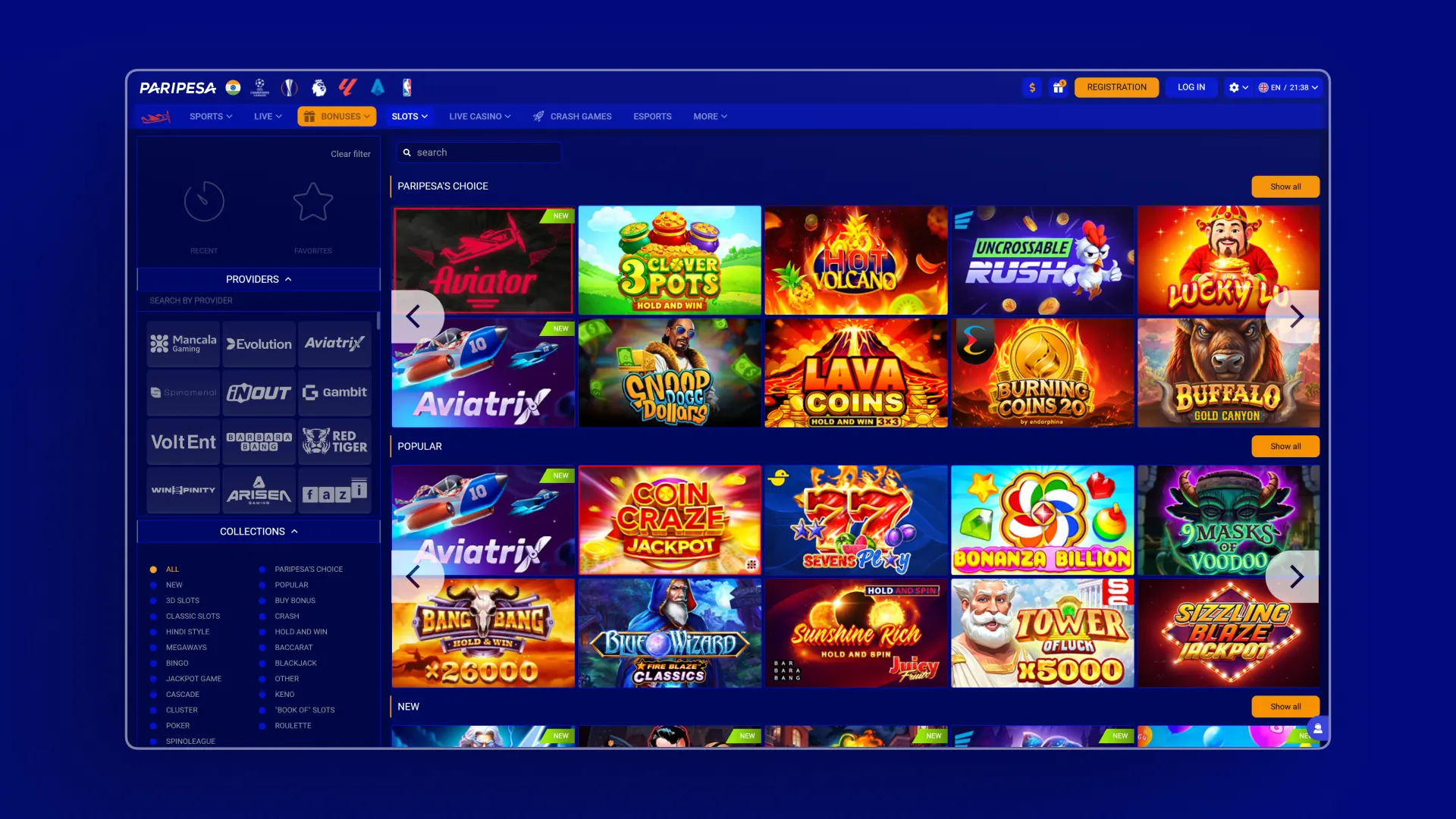The height and width of the screenshot is (819, 1456).
Task: Select the Mancala Gaming provider
Action: (184, 344)
